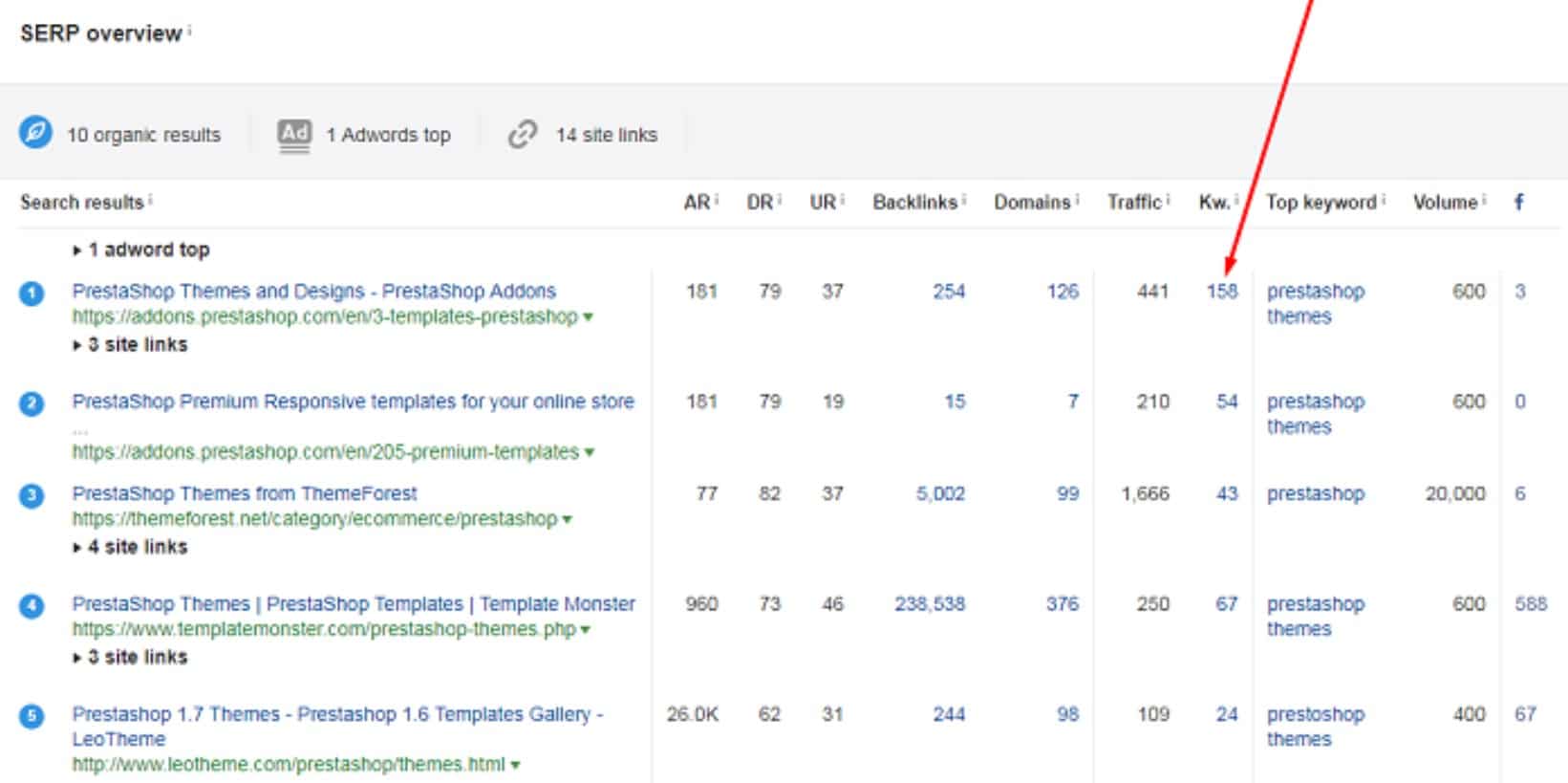Click position 1 result badge
The width and height of the screenshot is (1568, 783).
pos(32,294)
